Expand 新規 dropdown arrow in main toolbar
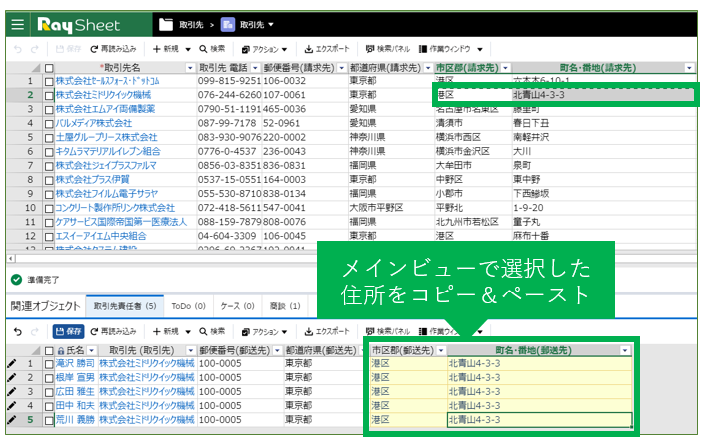The image size is (707, 439). point(188,49)
